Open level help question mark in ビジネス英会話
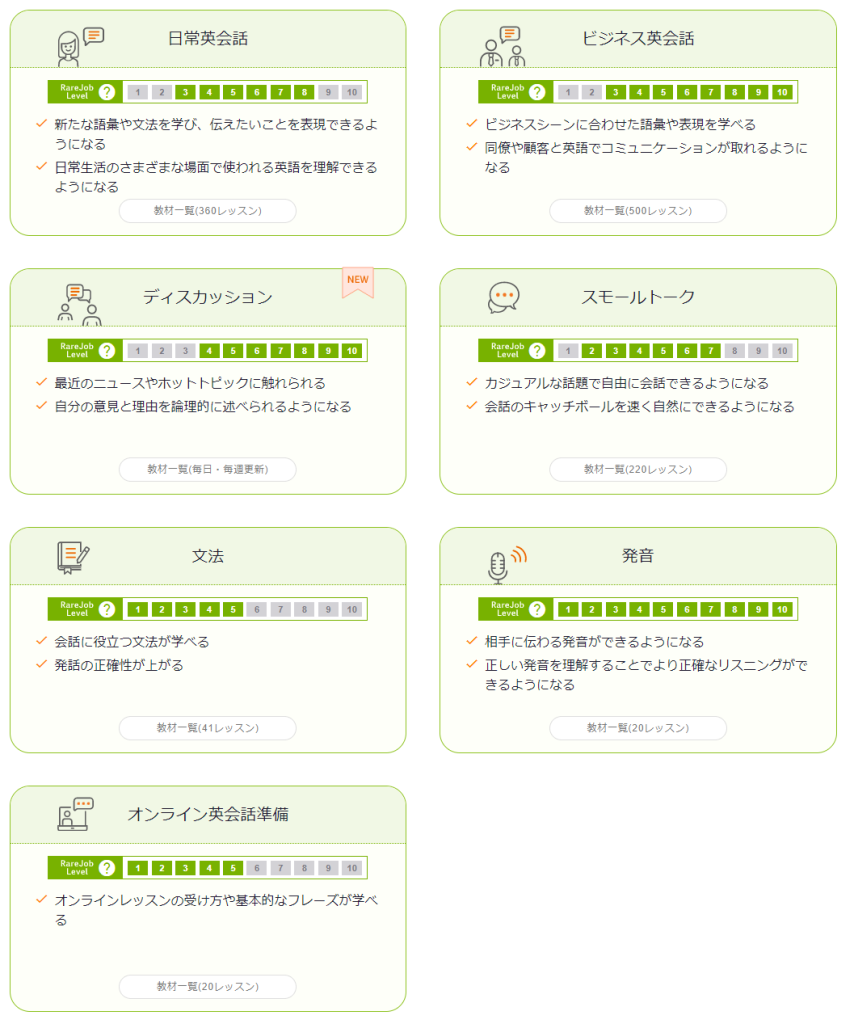854x1024 pixels. coord(537,92)
